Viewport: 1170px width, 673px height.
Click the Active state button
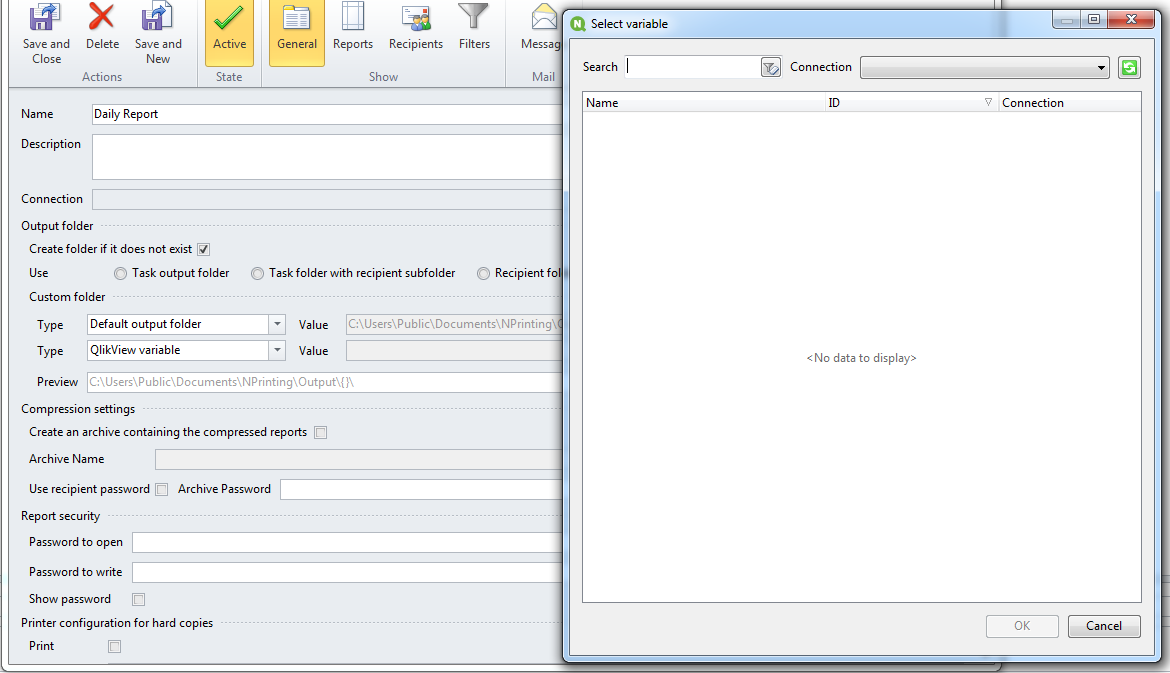[x=229, y=28]
